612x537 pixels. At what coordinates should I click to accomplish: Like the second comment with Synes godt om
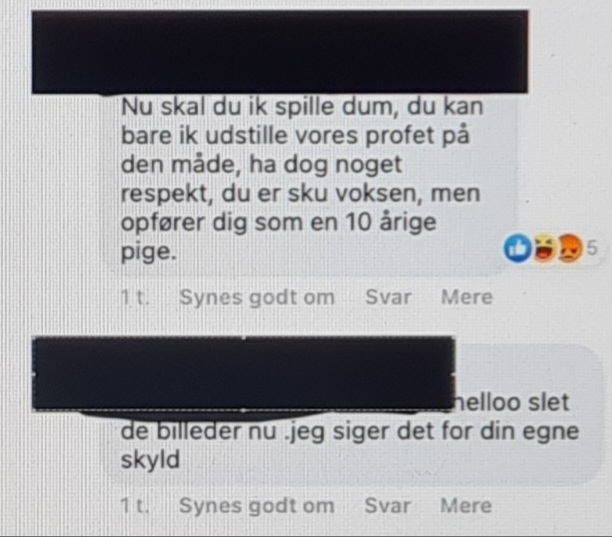(256, 506)
